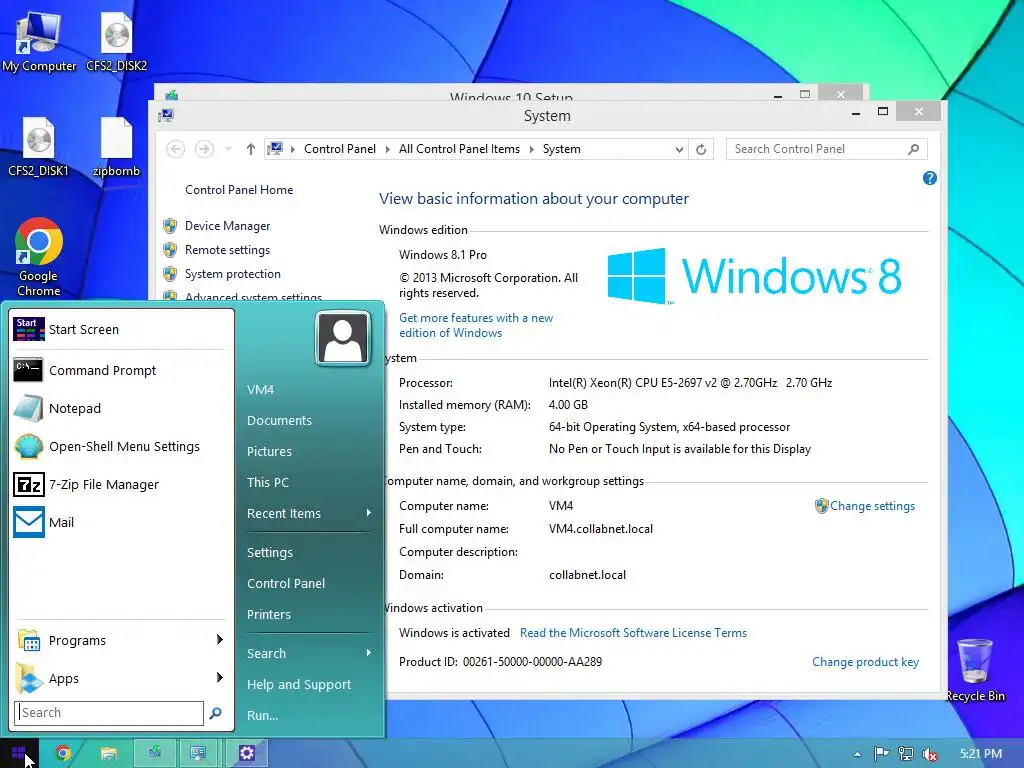Click the Notepad icon

pyautogui.click(x=28, y=408)
